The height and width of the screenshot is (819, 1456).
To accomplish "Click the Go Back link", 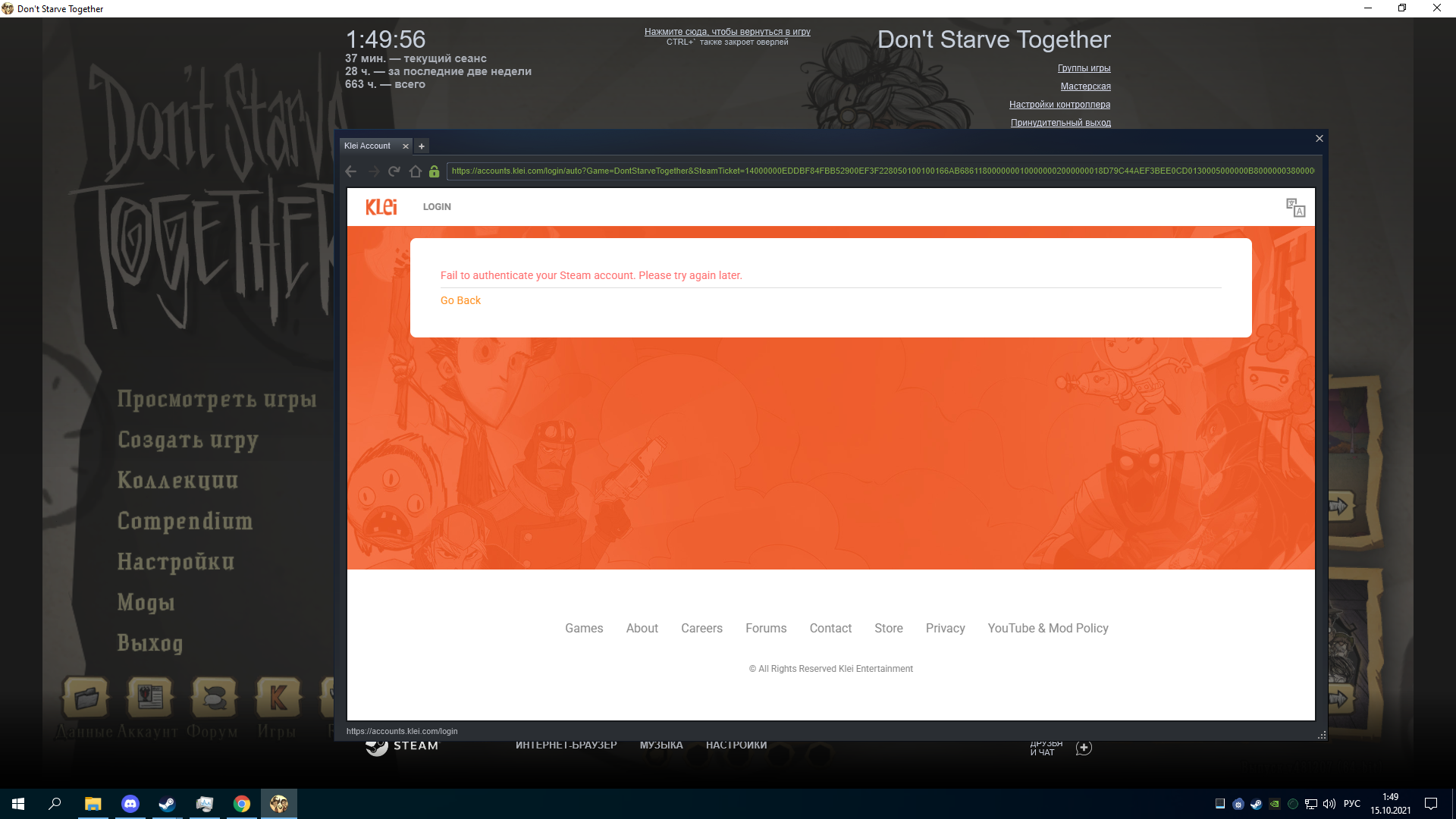I will coord(460,300).
